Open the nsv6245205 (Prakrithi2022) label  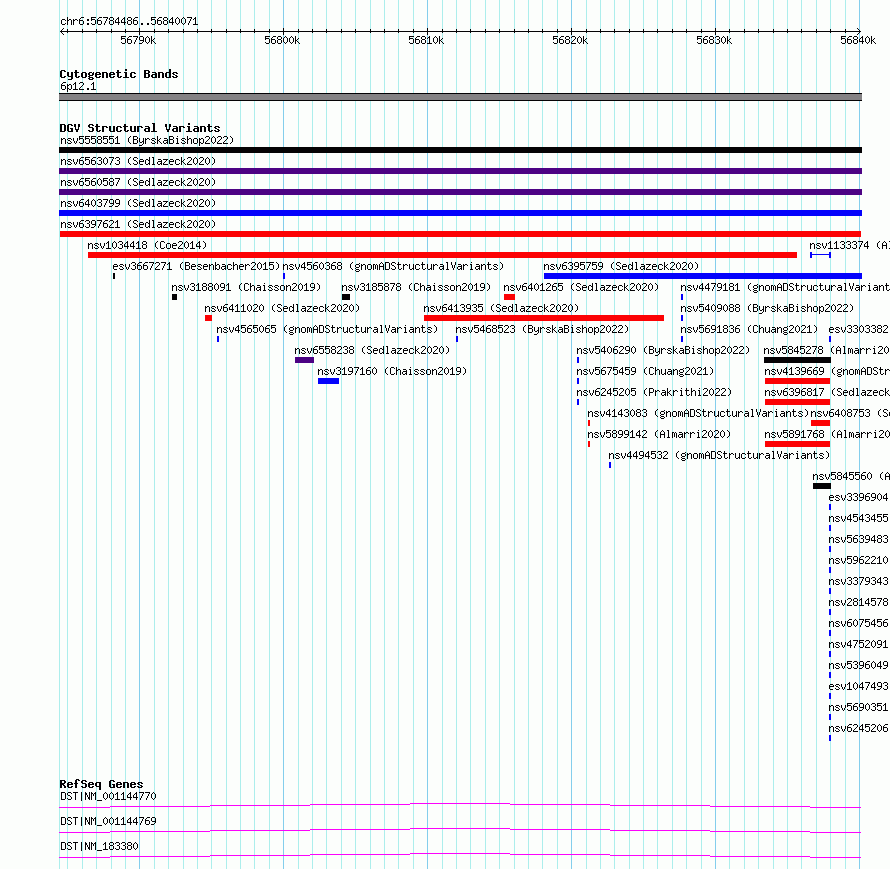click(x=654, y=392)
